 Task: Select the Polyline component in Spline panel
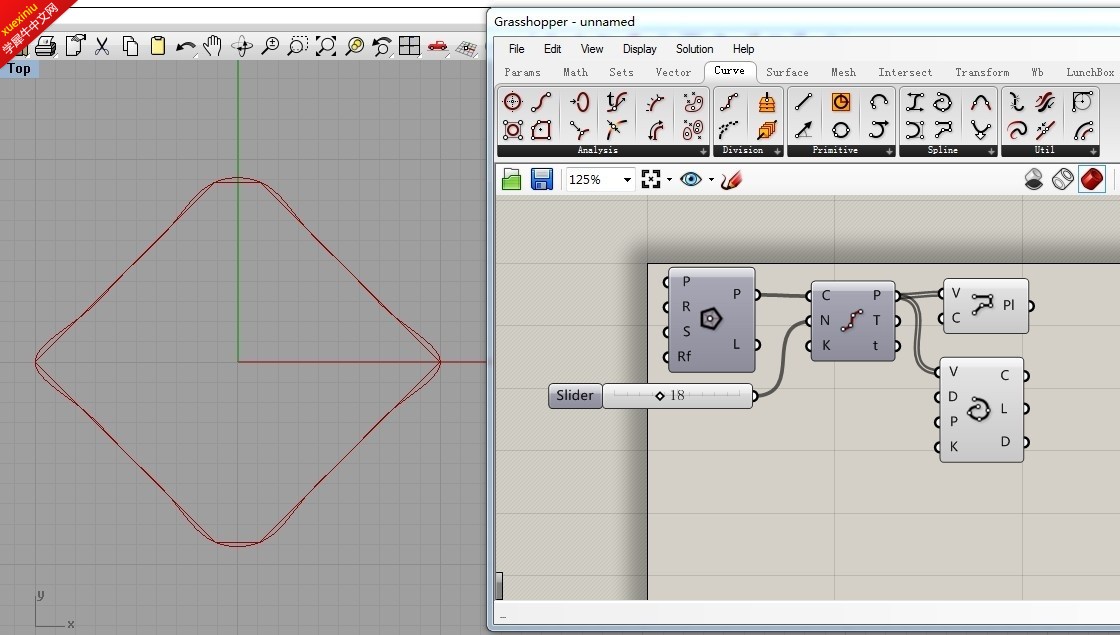(x=944, y=129)
